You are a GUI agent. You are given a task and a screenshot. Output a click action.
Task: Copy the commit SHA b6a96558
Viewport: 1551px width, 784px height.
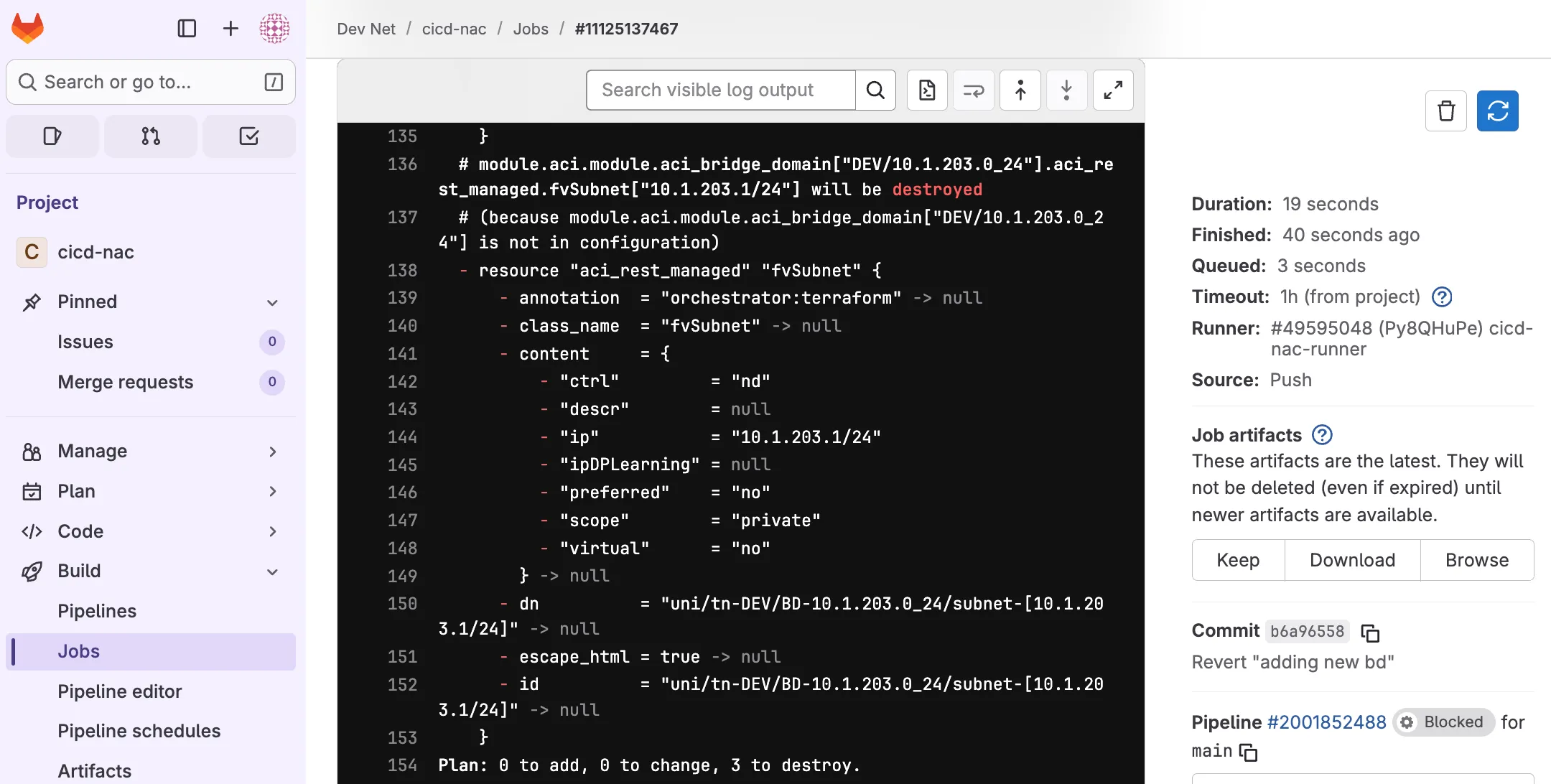pyautogui.click(x=1370, y=633)
